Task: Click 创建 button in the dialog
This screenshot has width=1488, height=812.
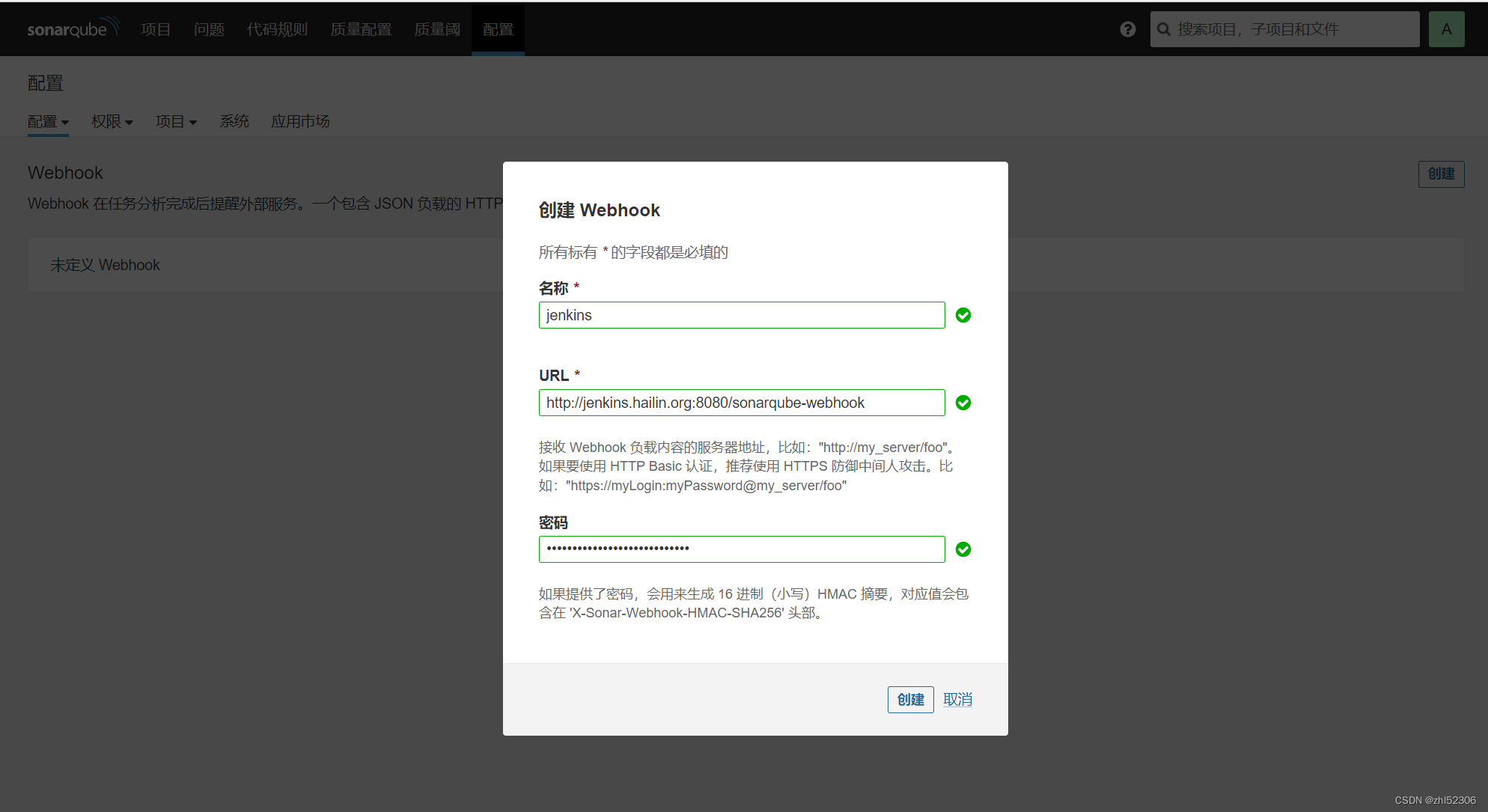Action: coord(910,700)
